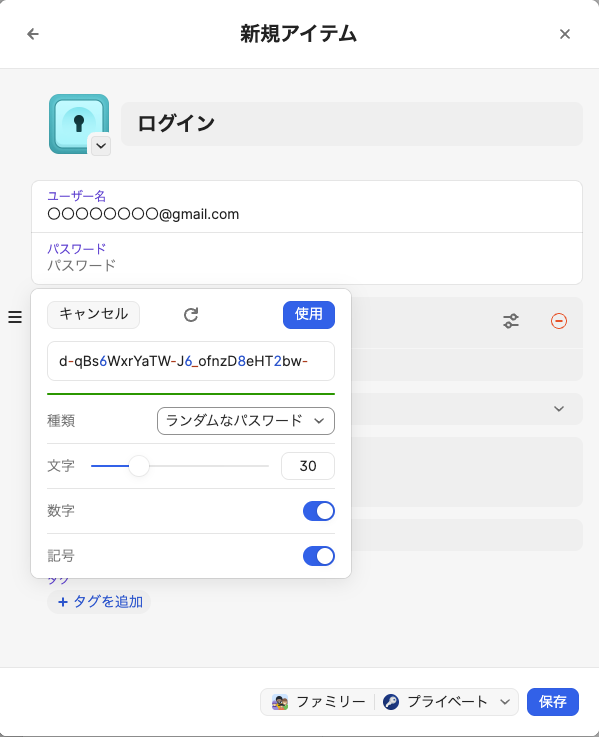Click the 文字 length slider handle
599x737 pixels.
pos(139,466)
